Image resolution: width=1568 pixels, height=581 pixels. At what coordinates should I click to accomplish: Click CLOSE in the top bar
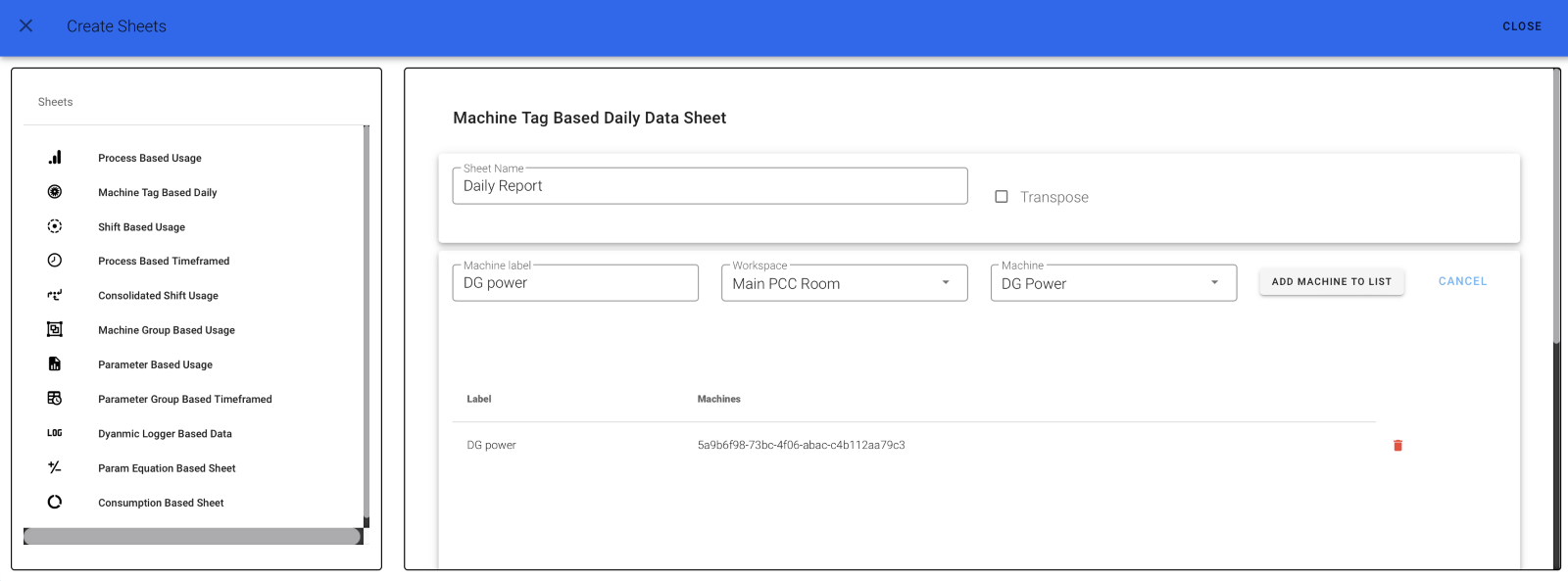point(1521,26)
